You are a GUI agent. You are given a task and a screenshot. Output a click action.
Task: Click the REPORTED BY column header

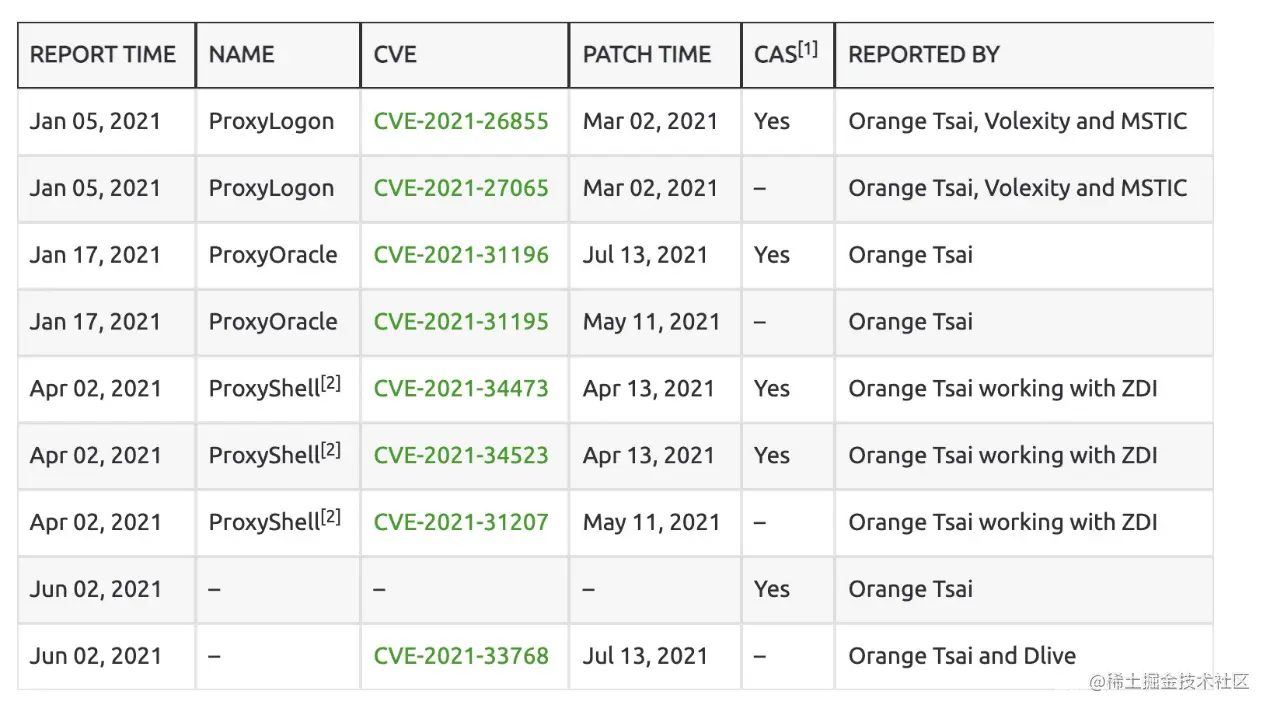click(x=923, y=55)
